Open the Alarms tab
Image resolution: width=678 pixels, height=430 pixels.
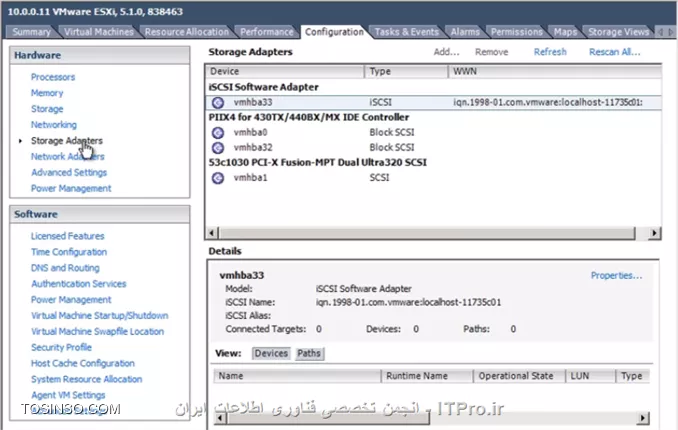click(x=465, y=32)
